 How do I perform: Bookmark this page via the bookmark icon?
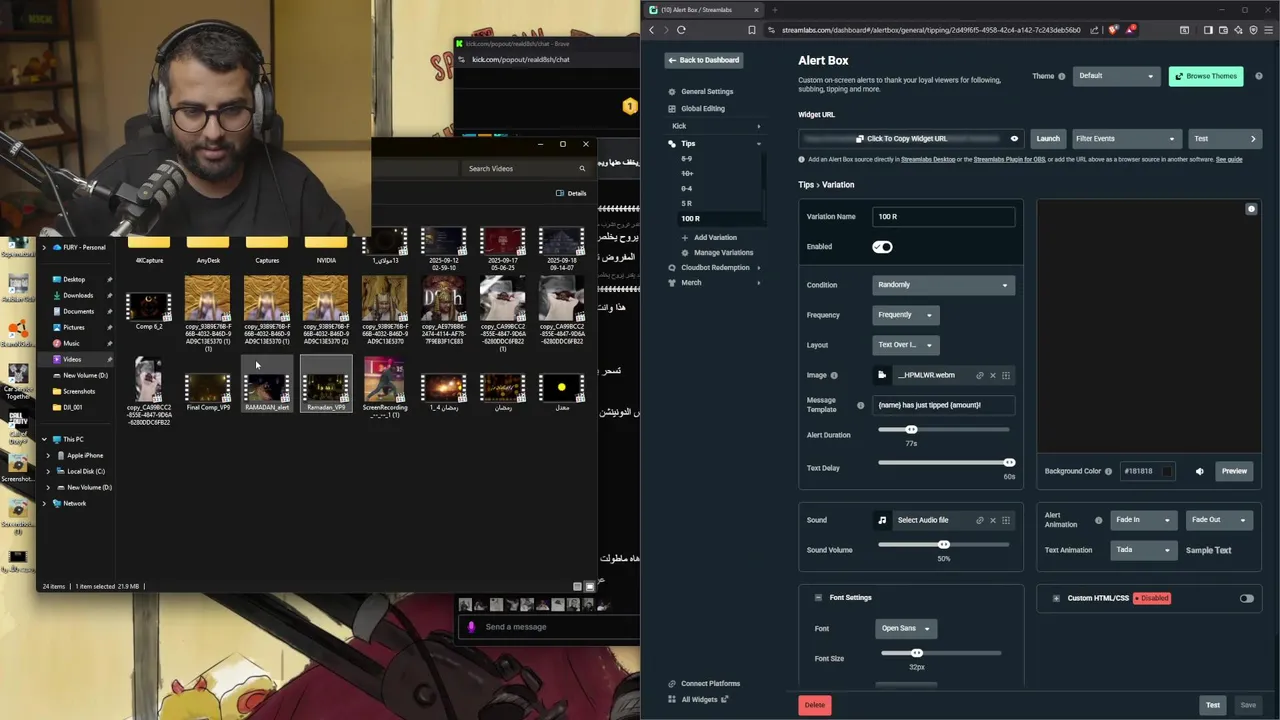point(752,30)
